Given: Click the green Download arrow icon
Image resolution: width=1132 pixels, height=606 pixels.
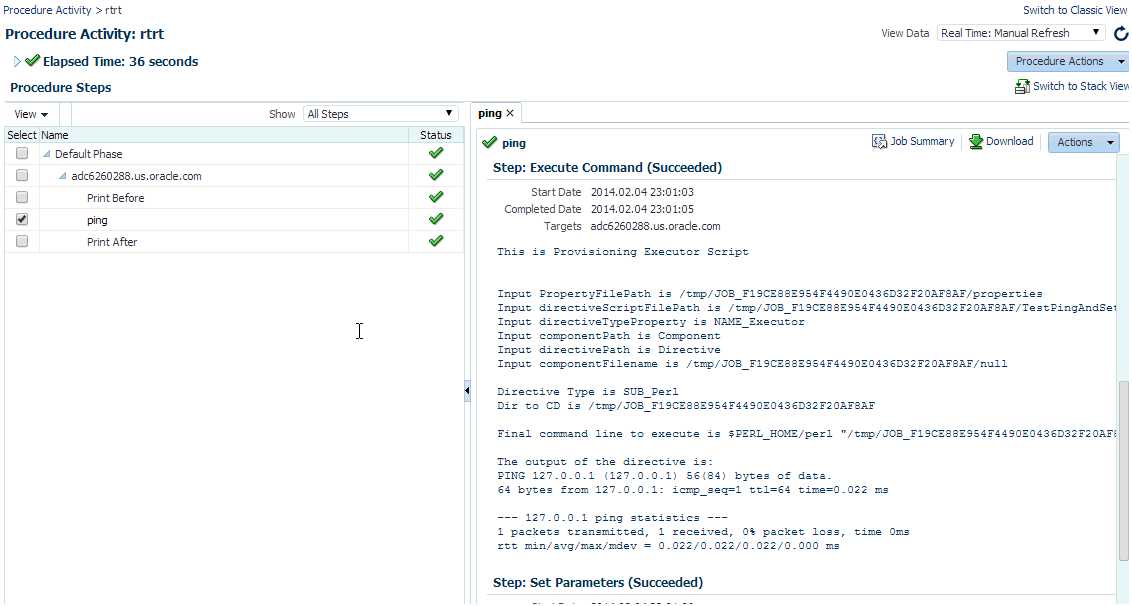Looking at the screenshot, I should tap(976, 142).
